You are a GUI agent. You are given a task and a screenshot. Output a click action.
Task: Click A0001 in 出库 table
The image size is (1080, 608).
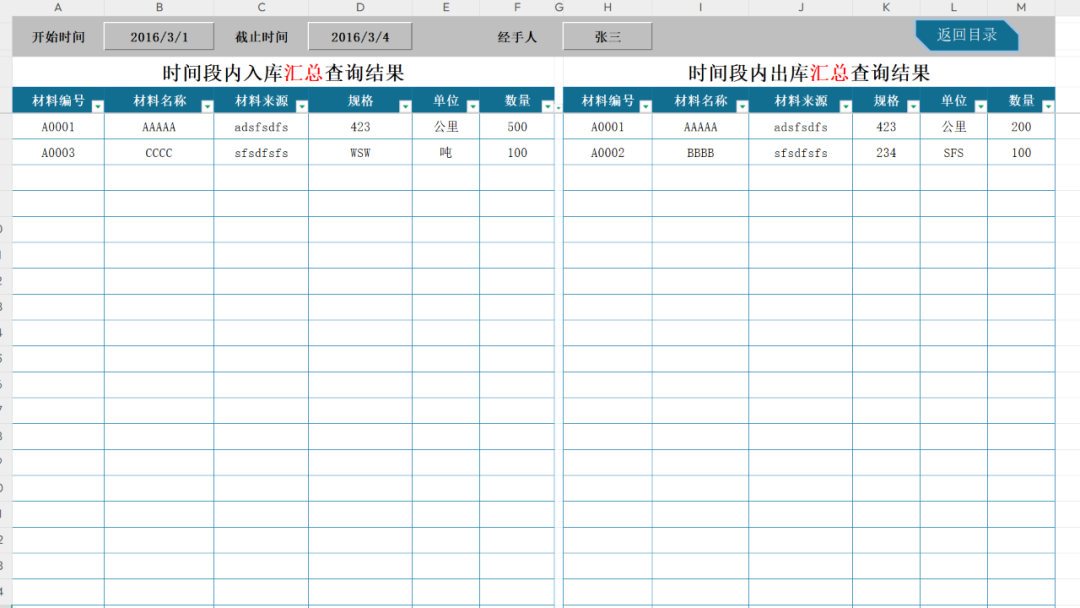tap(608, 127)
